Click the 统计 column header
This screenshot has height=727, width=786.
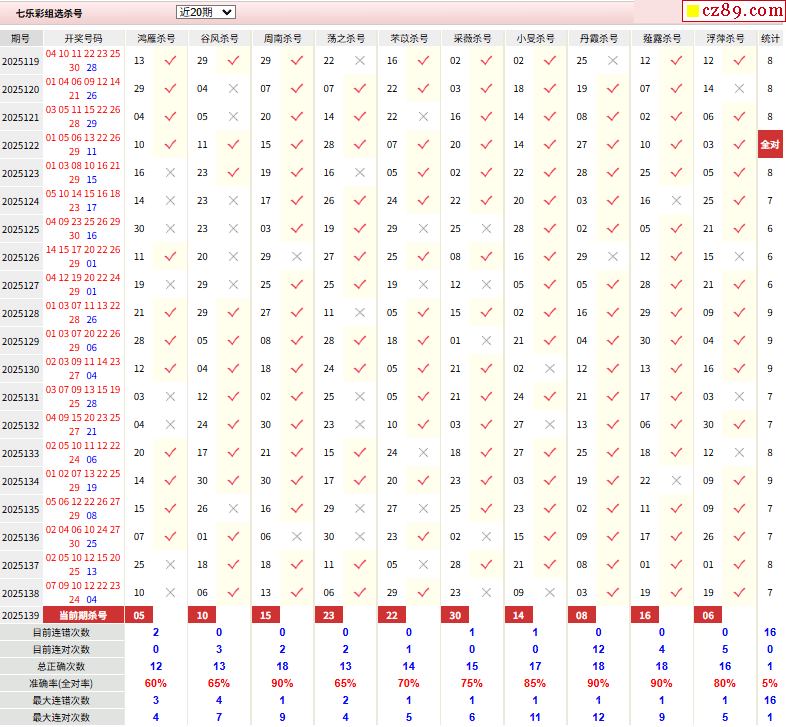(x=770, y=38)
